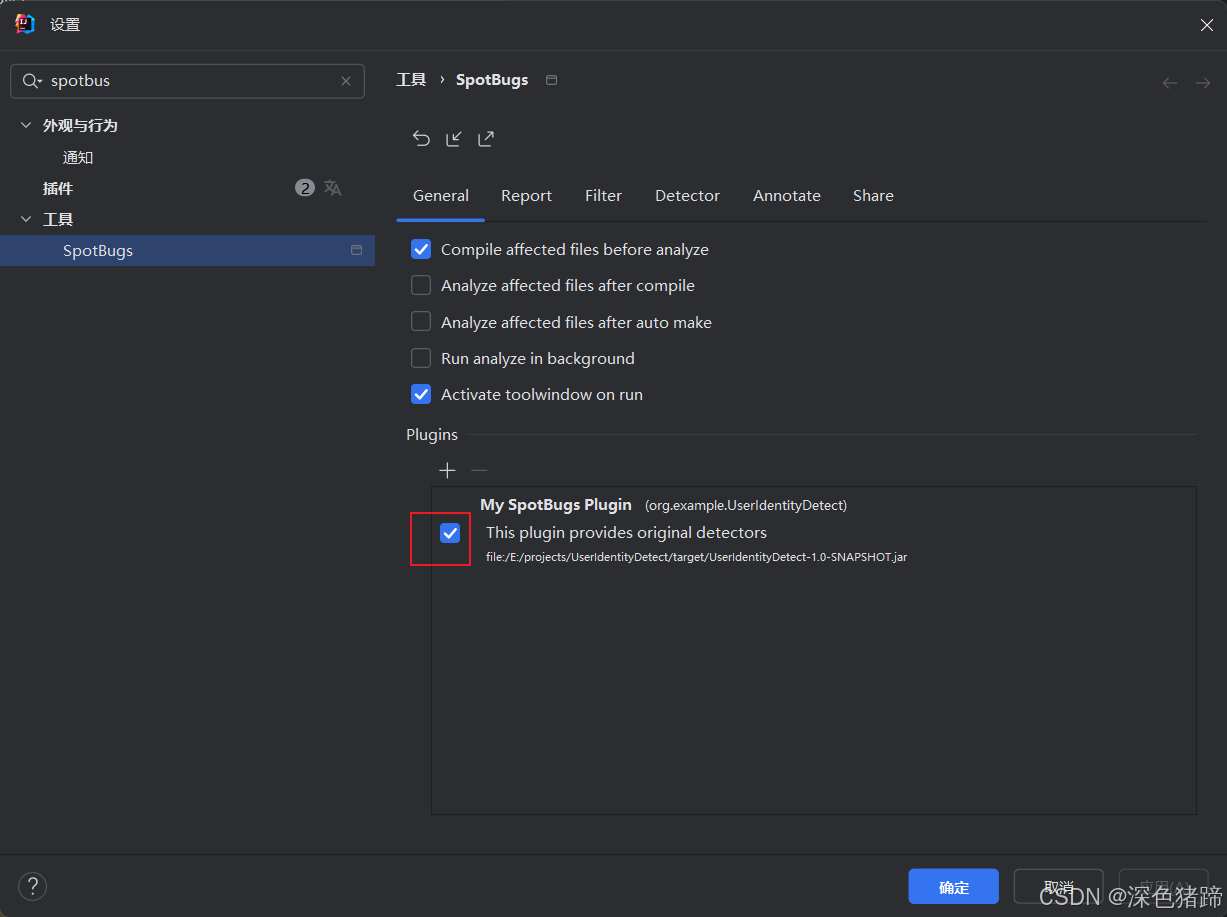This screenshot has height=917, width=1227.
Task: Click the plugin description text
Action: [x=626, y=533]
